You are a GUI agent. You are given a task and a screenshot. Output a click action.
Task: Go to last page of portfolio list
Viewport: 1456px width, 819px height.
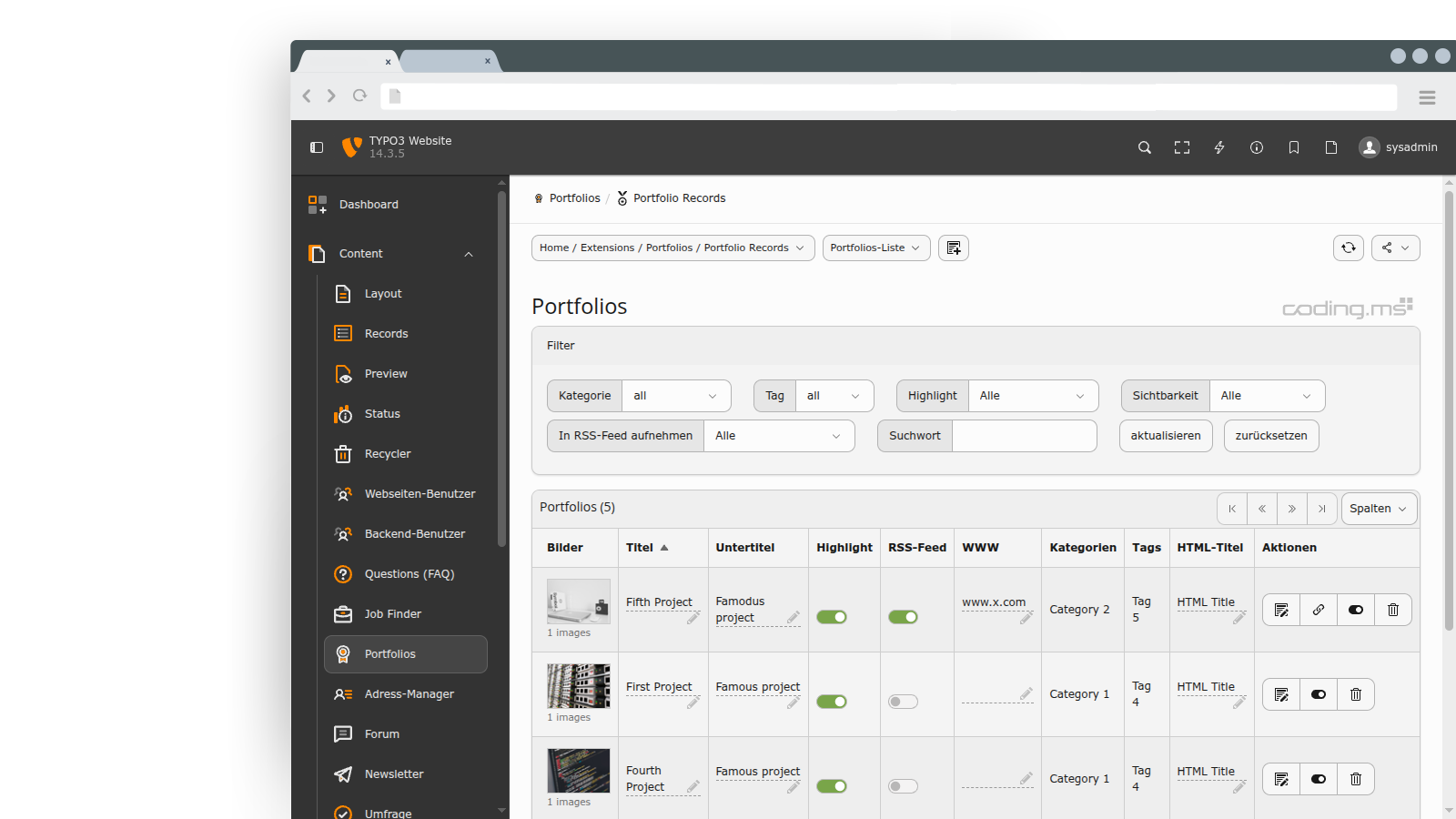[1322, 509]
